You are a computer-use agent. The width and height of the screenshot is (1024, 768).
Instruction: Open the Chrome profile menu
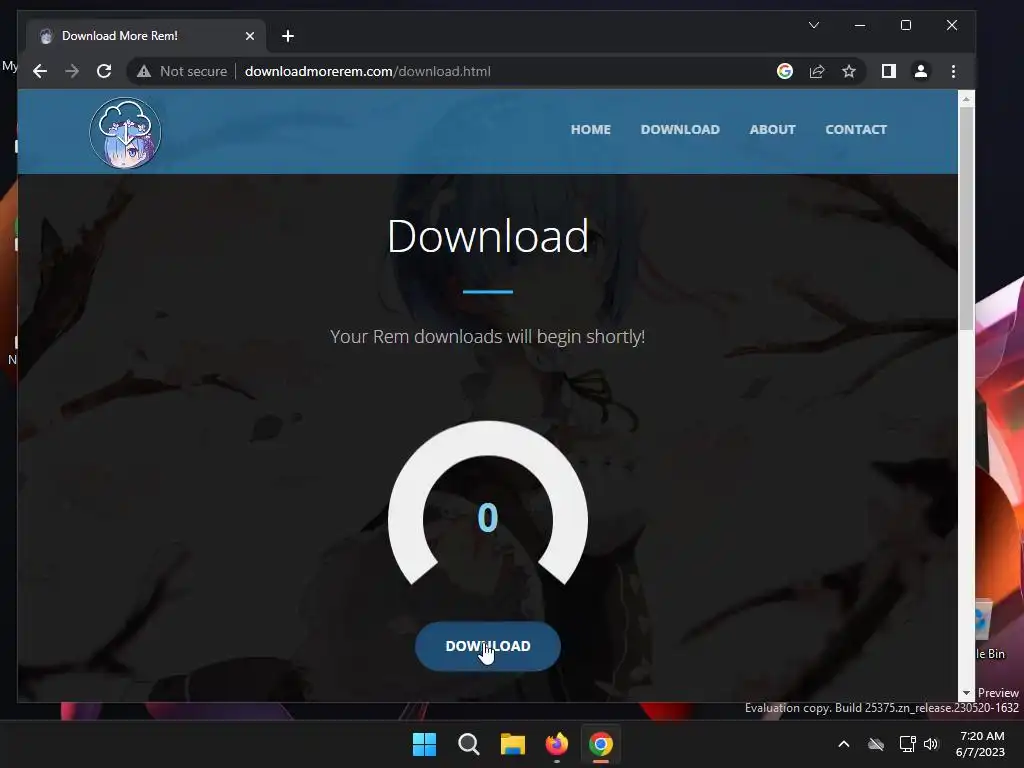point(921,71)
